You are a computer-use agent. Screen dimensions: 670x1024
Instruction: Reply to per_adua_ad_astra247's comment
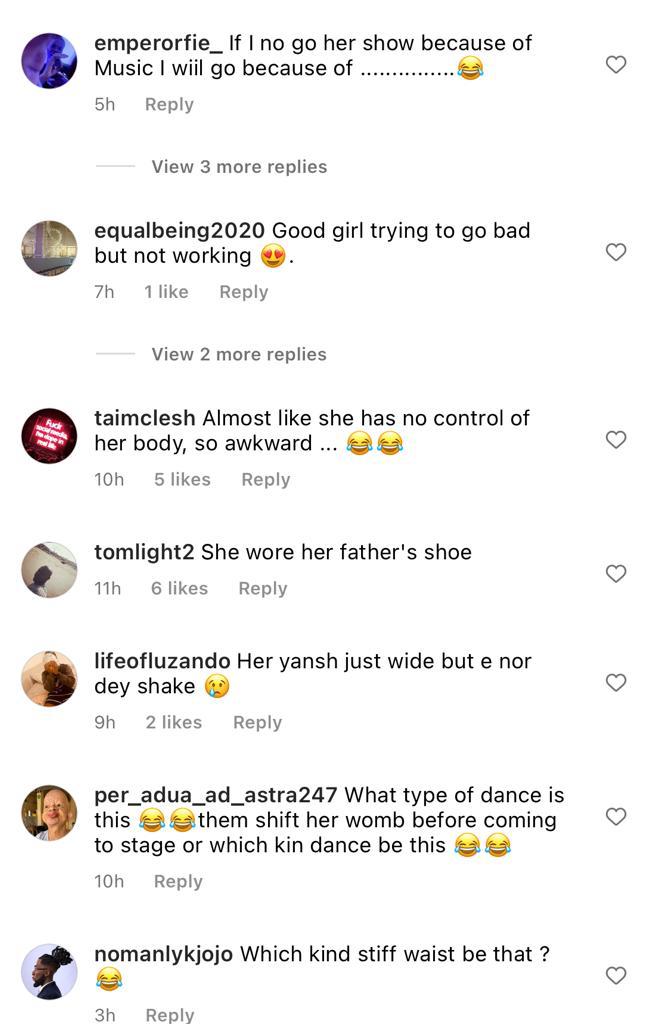[x=178, y=881]
